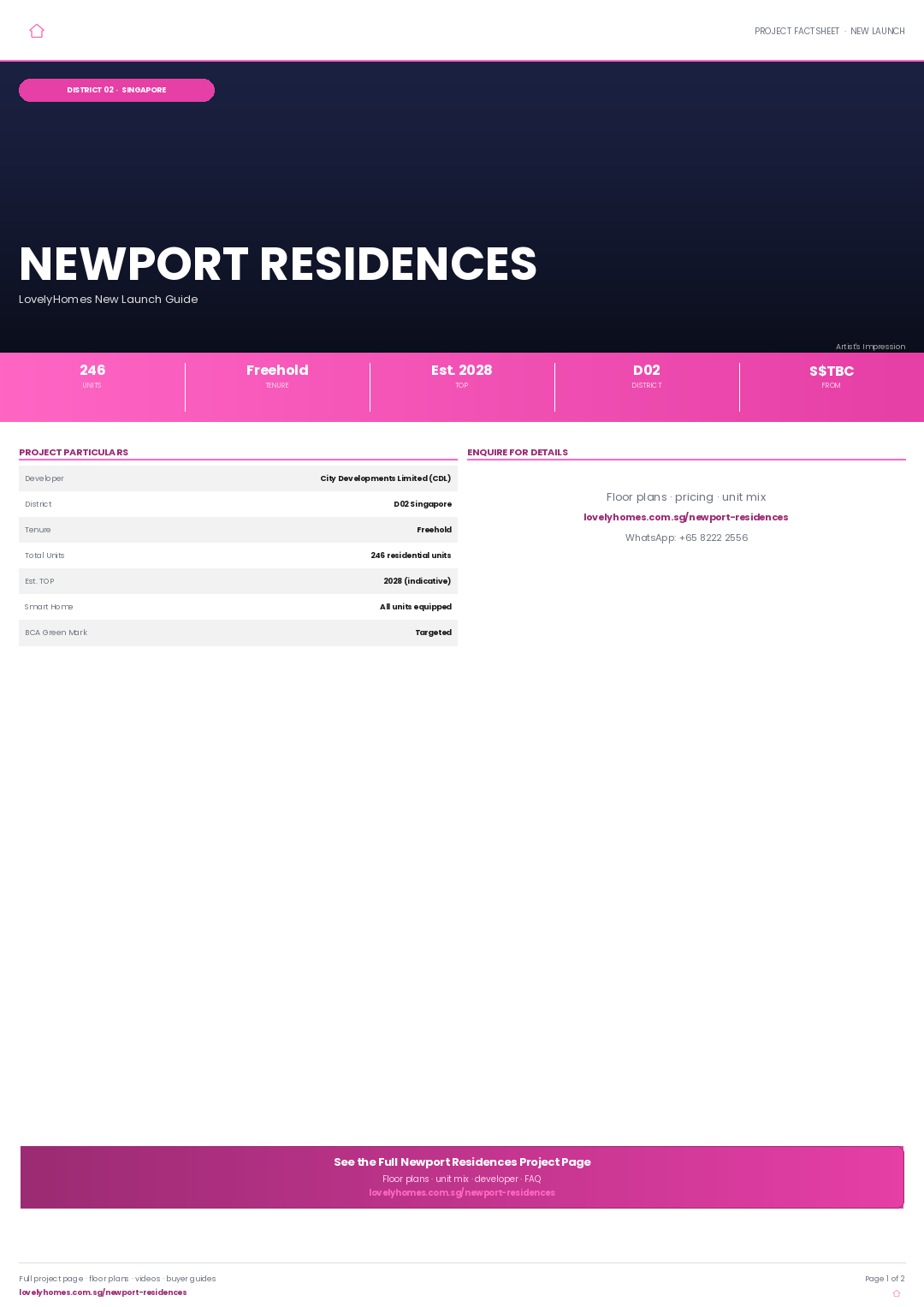Image resolution: width=924 pixels, height=1307 pixels.
Task: Click the 246 UNITS stat
Action: [92, 376]
